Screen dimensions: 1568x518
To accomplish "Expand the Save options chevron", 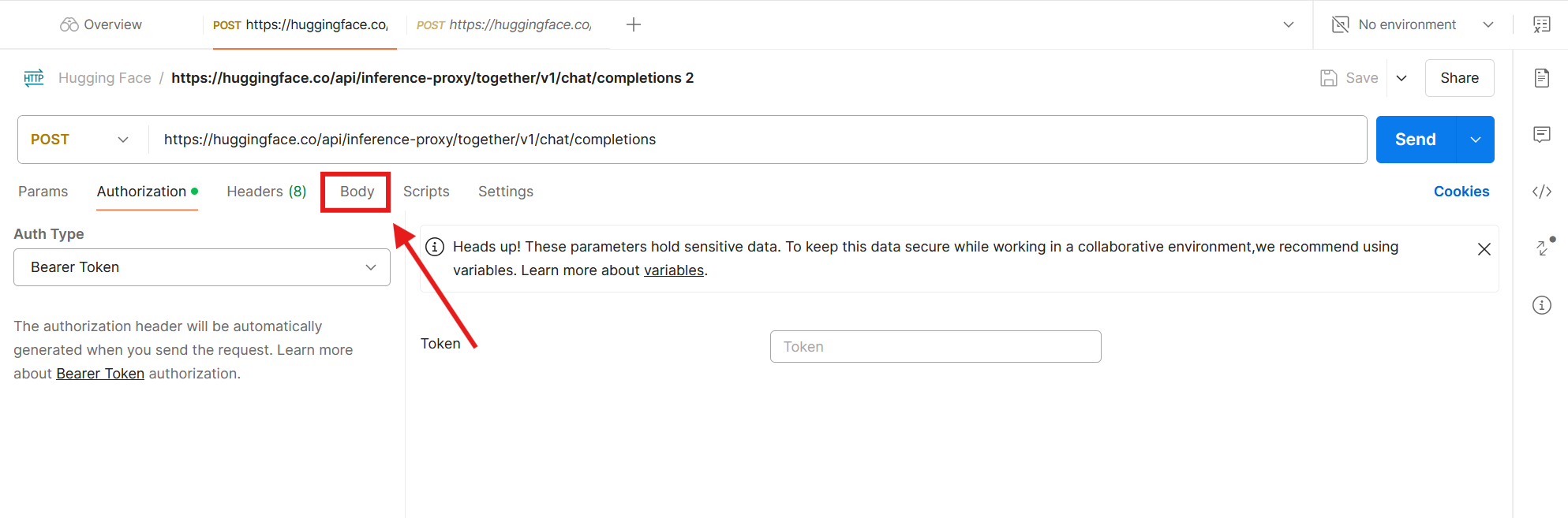I will 1401,78.
